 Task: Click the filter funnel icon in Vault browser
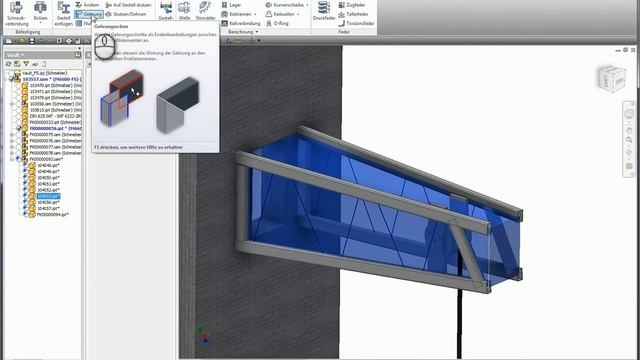click(26, 64)
